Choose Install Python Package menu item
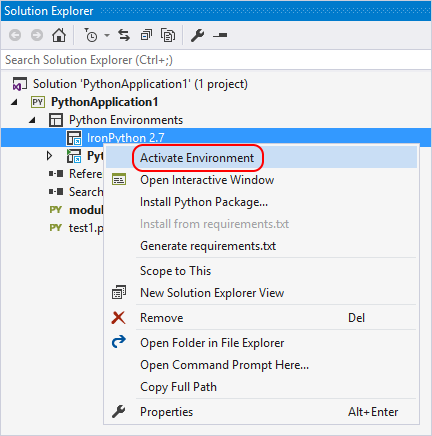432x436 pixels. point(261,202)
